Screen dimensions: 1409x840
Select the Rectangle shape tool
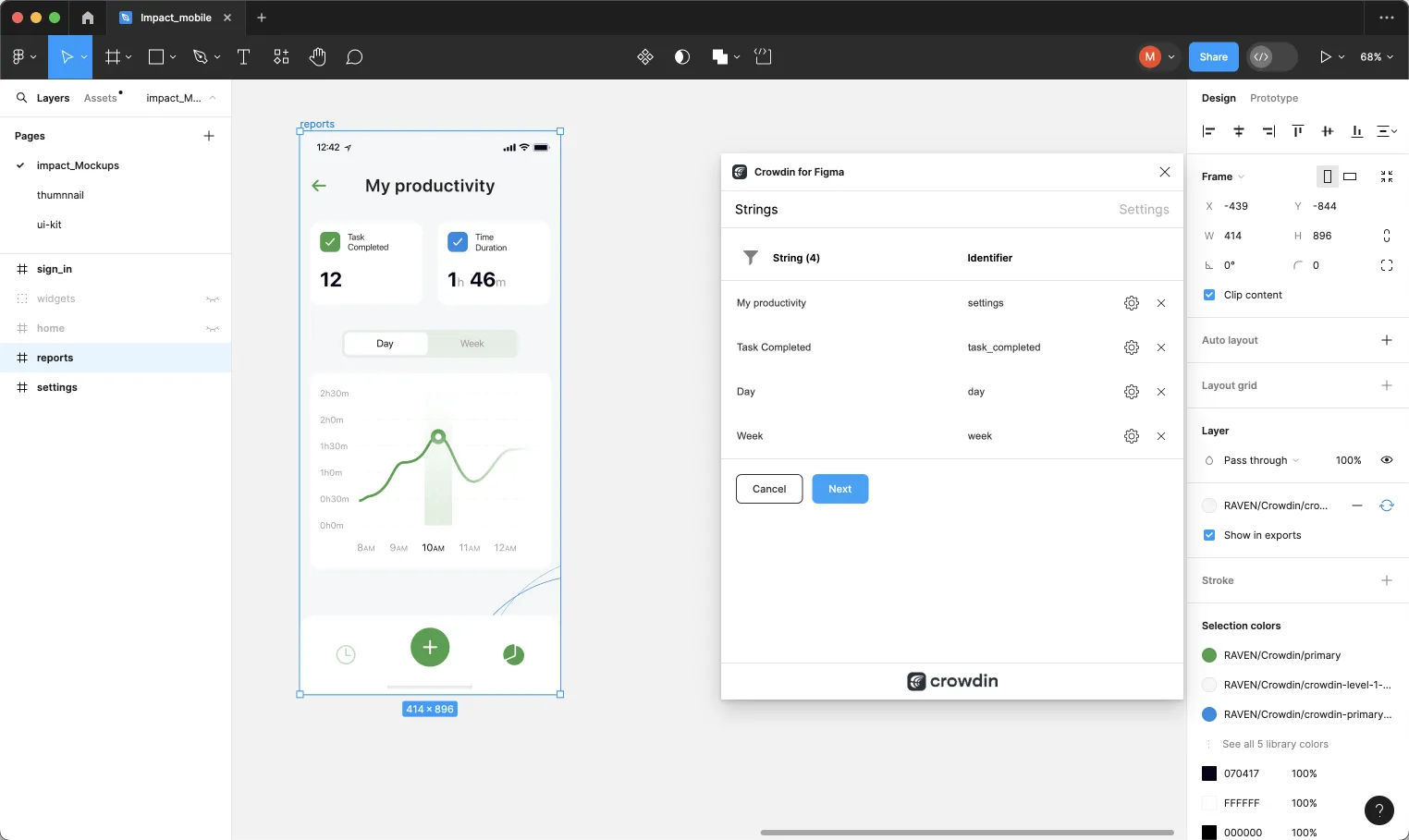(x=156, y=57)
